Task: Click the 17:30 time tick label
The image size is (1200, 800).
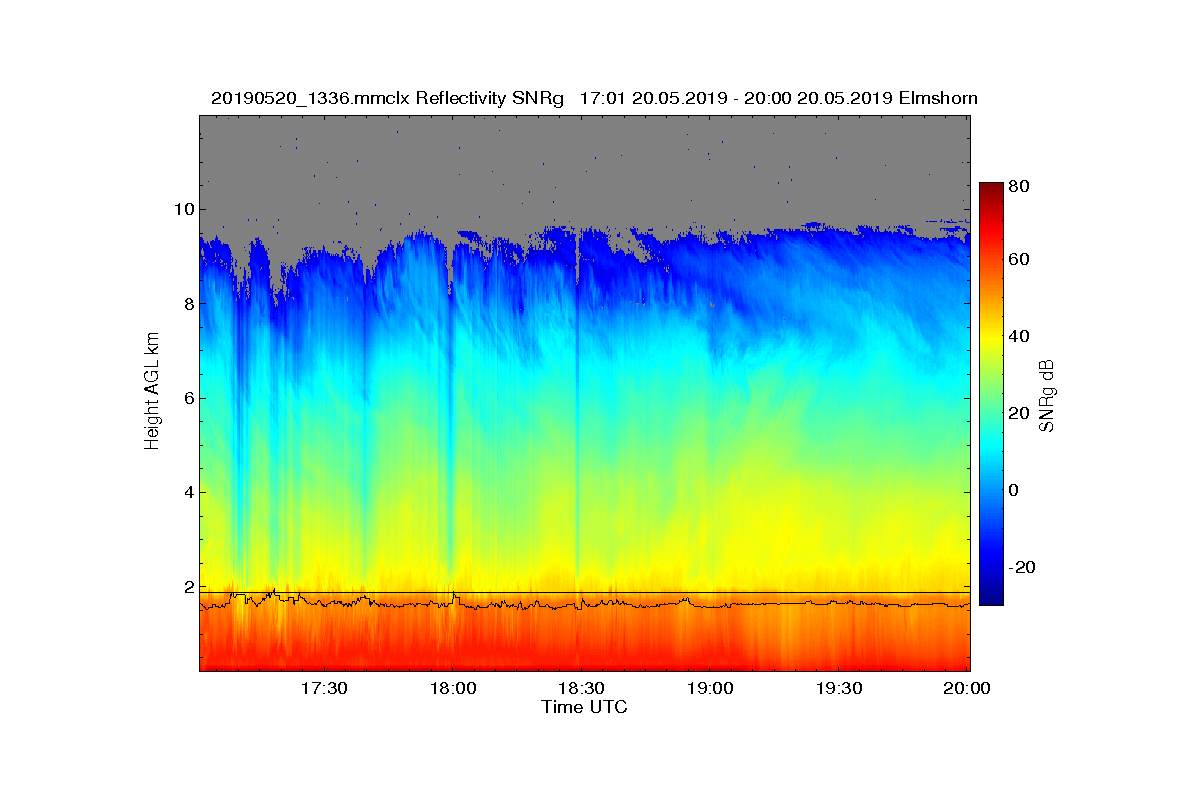Action: pyautogui.click(x=323, y=688)
